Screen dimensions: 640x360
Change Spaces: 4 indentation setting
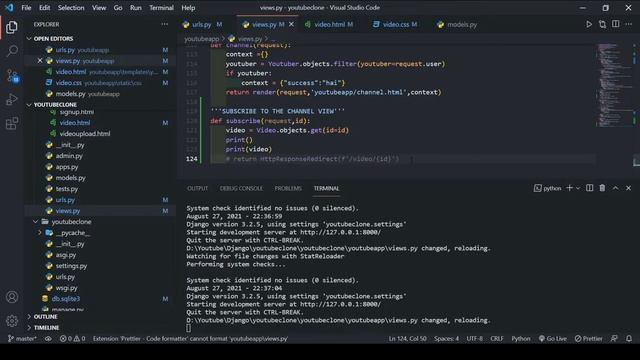[x=447, y=338]
